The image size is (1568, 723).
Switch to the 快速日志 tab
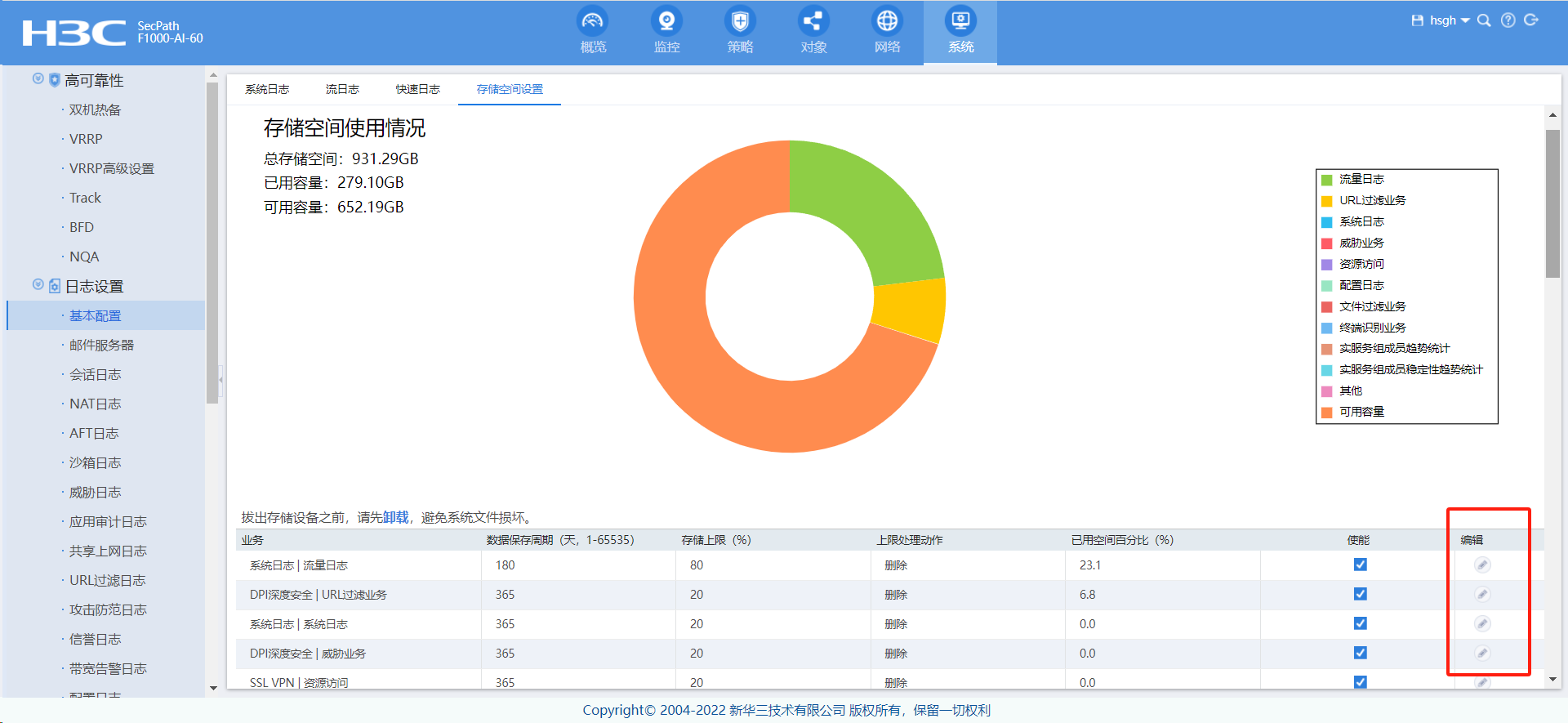tap(417, 89)
